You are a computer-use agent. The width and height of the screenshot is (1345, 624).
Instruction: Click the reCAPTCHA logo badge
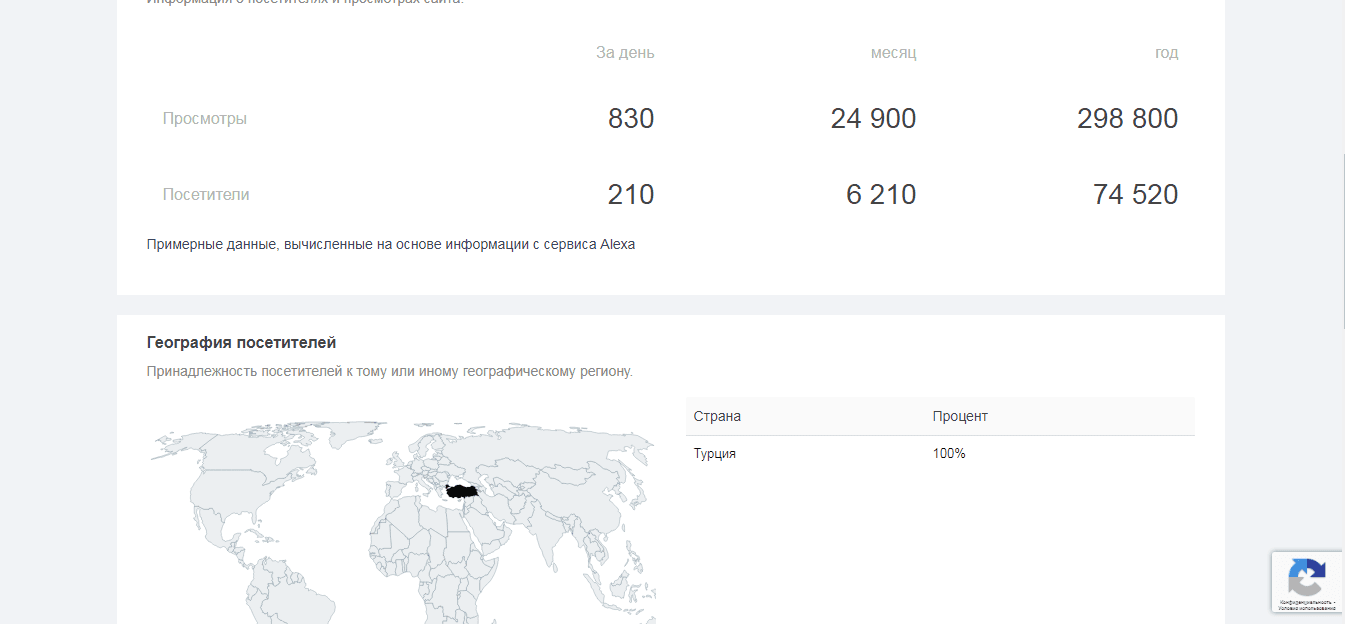(x=1306, y=577)
